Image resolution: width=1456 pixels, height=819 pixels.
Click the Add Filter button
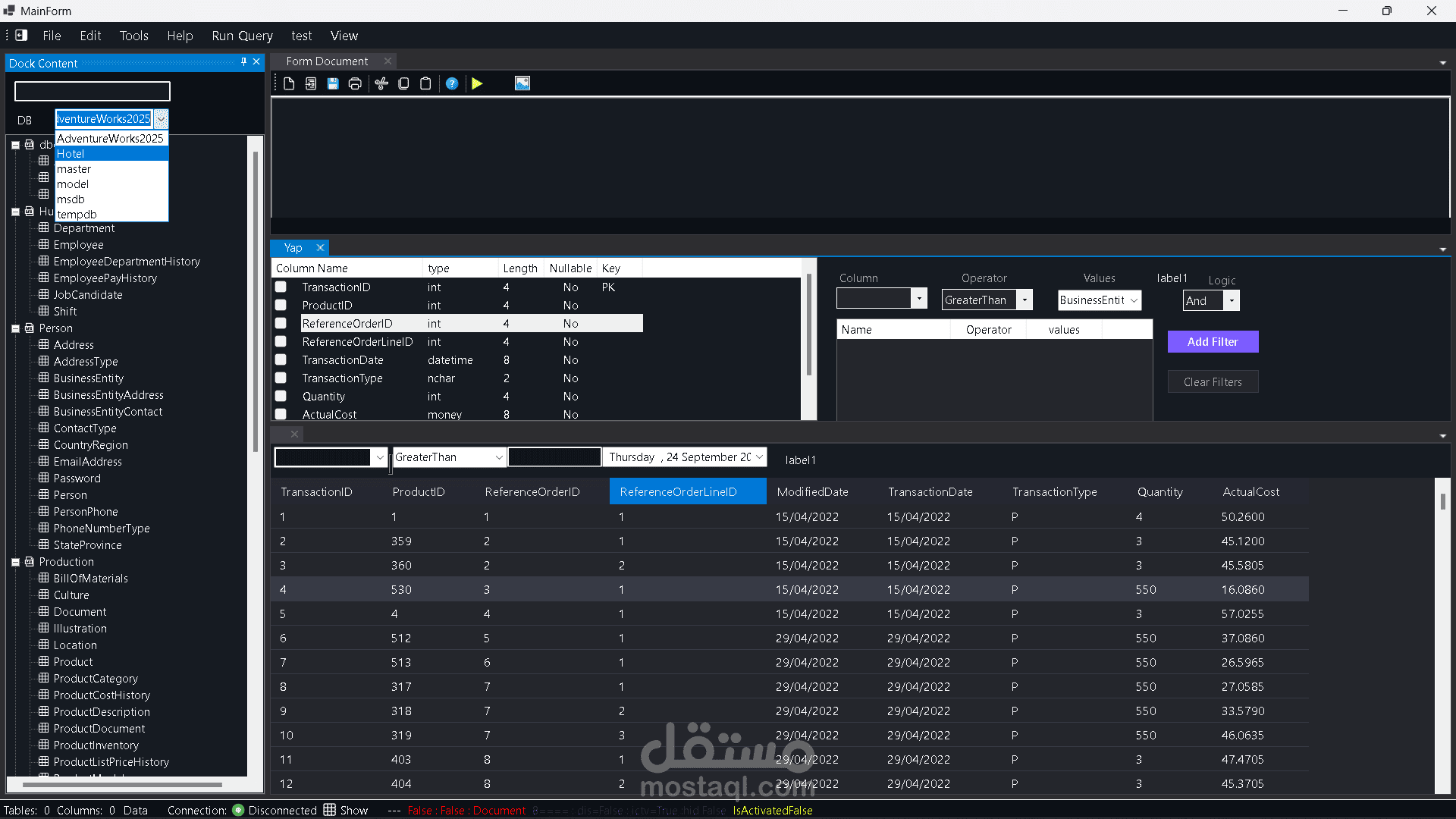tap(1213, 342)
